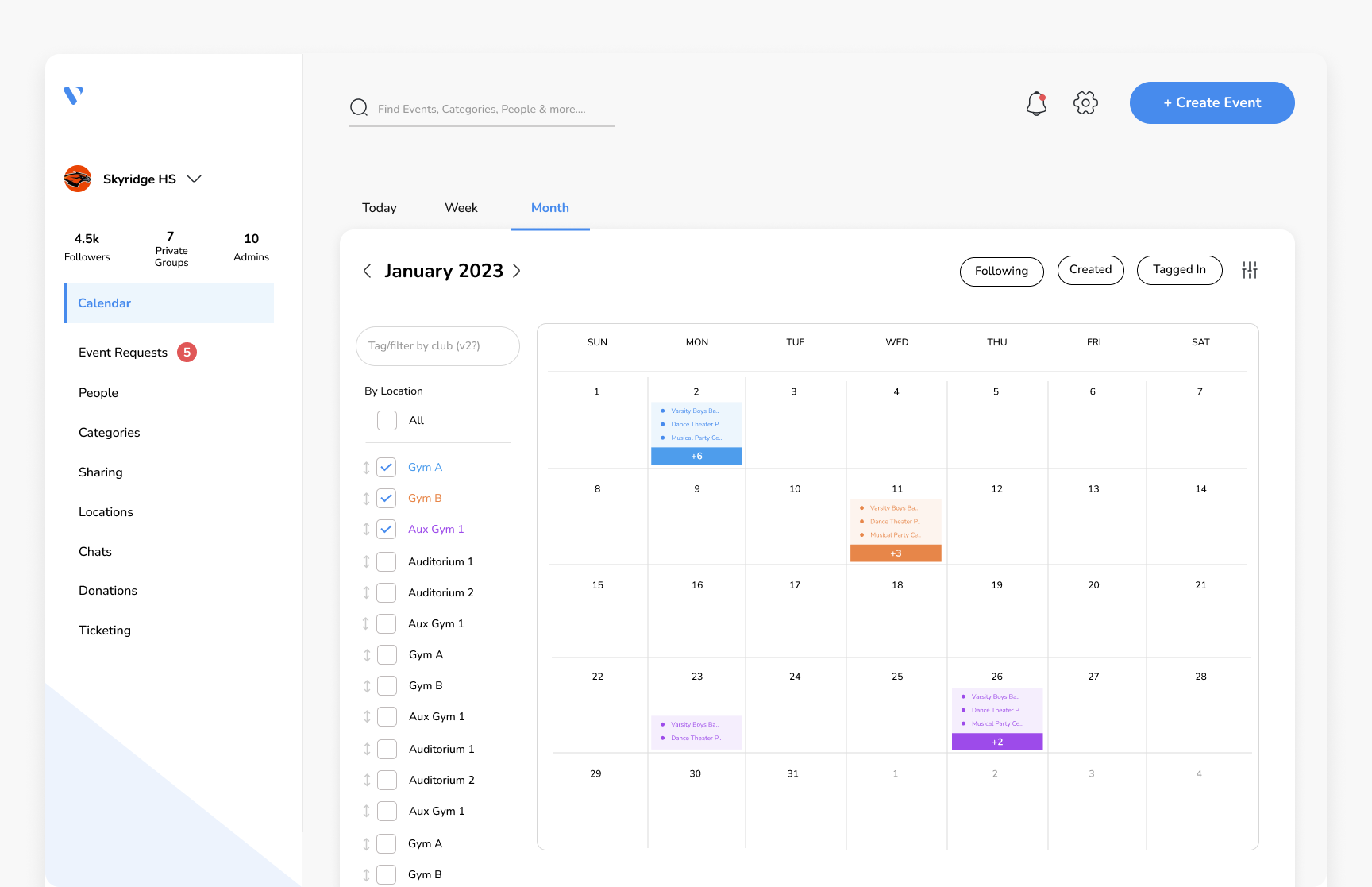Click the calendar filter sliders icon
1372x887 pixels.
point(1249,271)
